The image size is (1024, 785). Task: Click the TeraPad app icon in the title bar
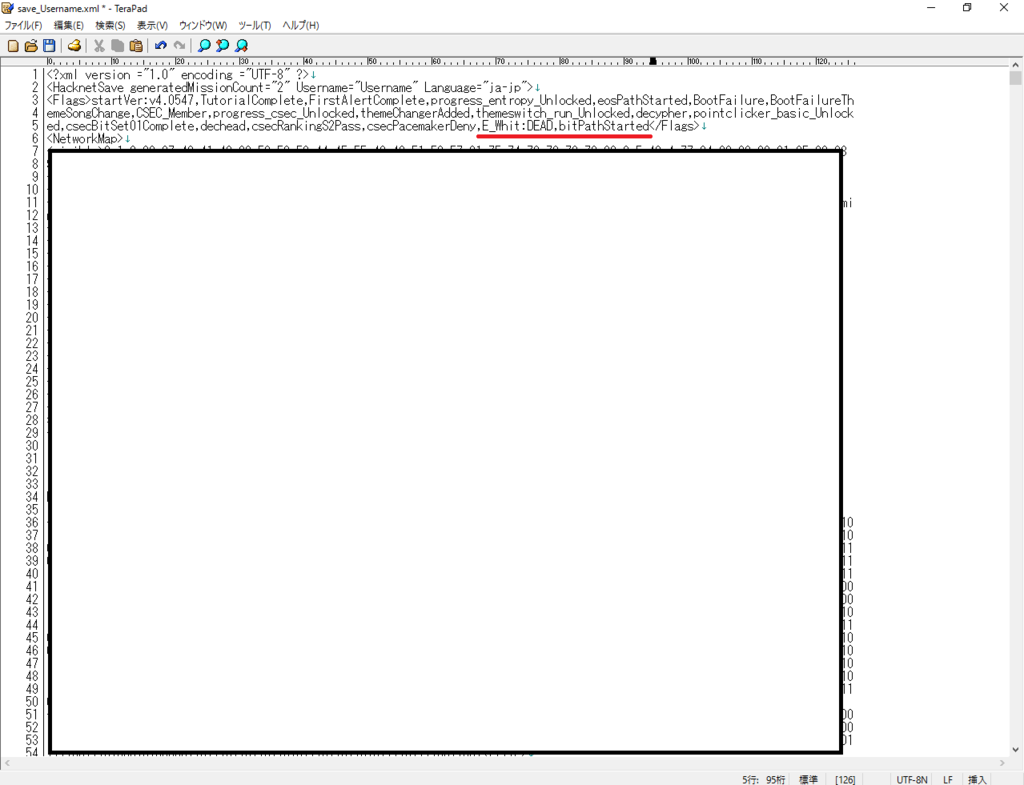8,8
